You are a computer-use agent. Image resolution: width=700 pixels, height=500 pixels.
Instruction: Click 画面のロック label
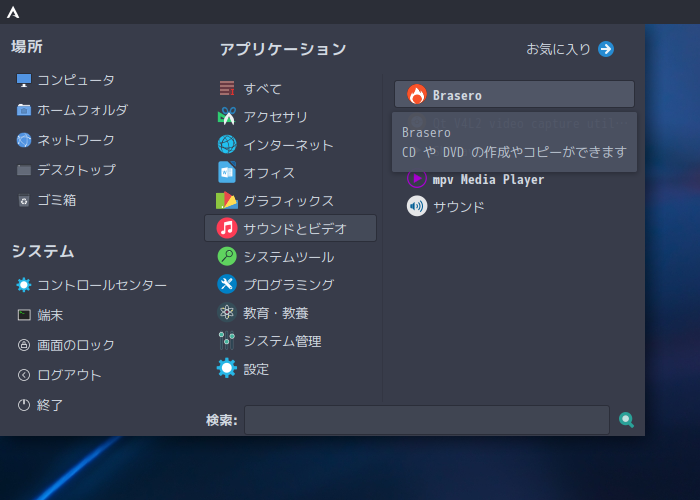(x=76, y=345)
